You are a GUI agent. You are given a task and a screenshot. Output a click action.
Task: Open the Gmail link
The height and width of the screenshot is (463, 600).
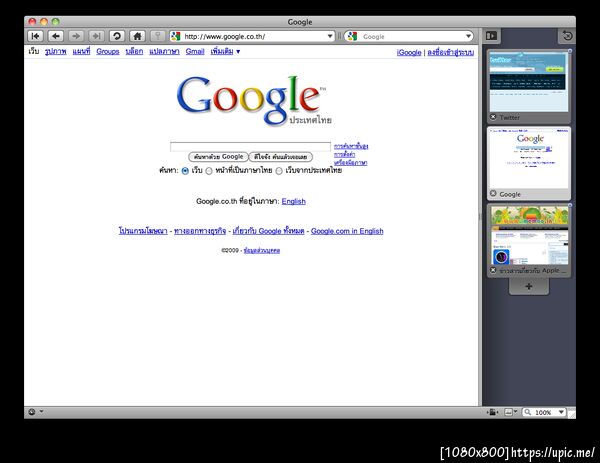[195, 51]
